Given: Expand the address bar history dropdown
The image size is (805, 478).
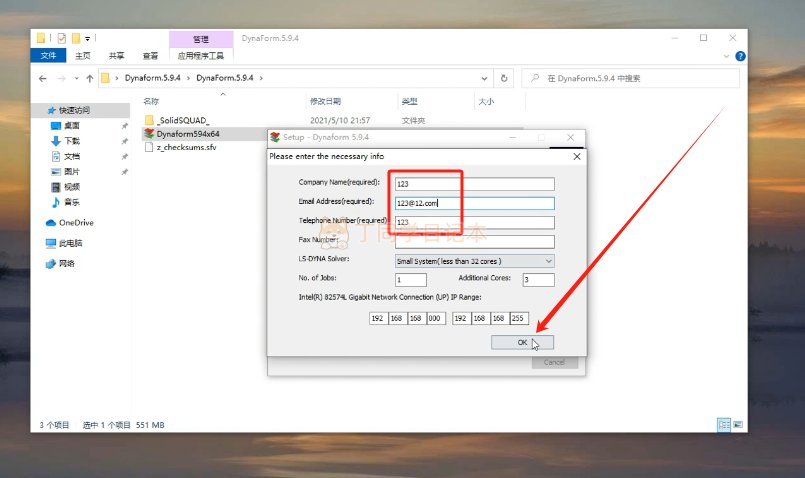Looking at the screenshot, I should 484,79.
